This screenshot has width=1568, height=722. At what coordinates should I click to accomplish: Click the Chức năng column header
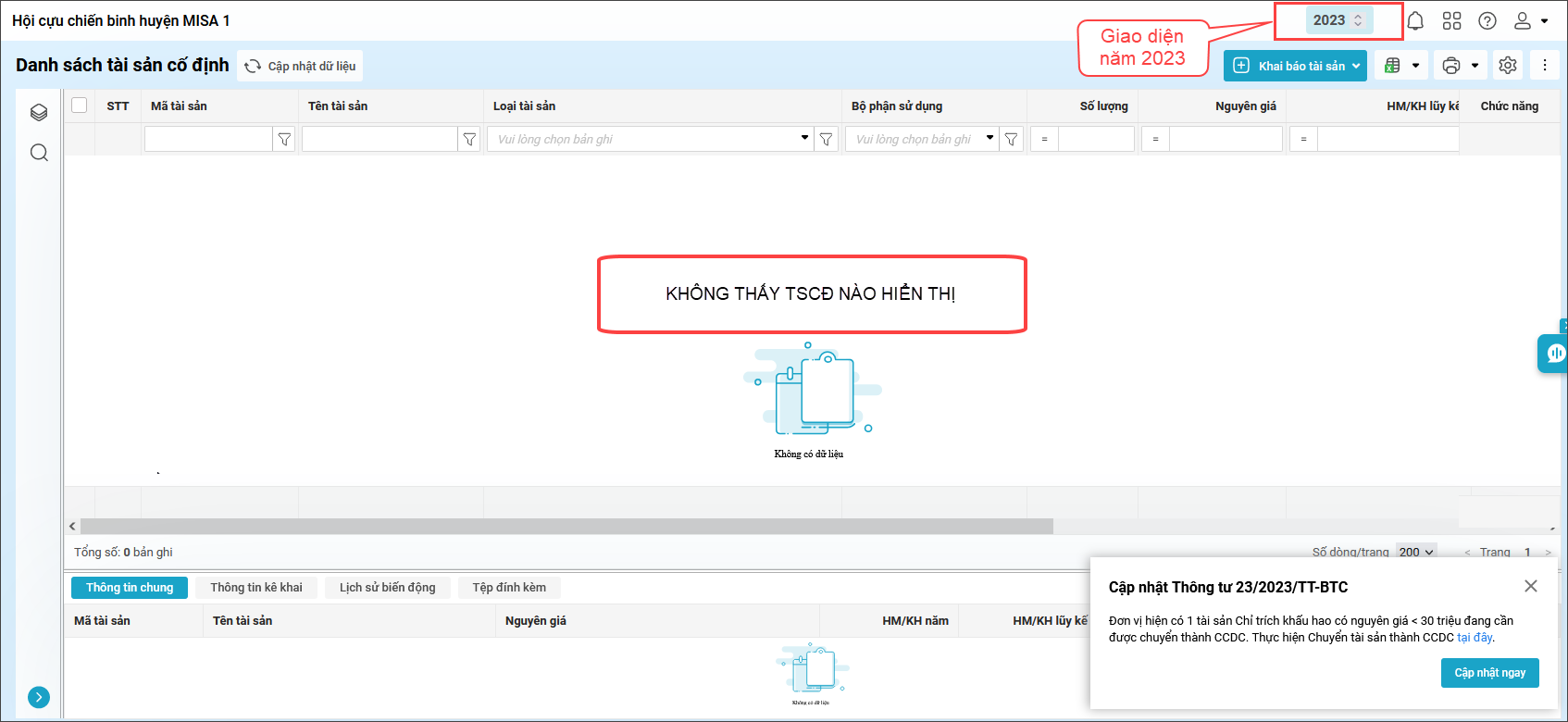1510,106
